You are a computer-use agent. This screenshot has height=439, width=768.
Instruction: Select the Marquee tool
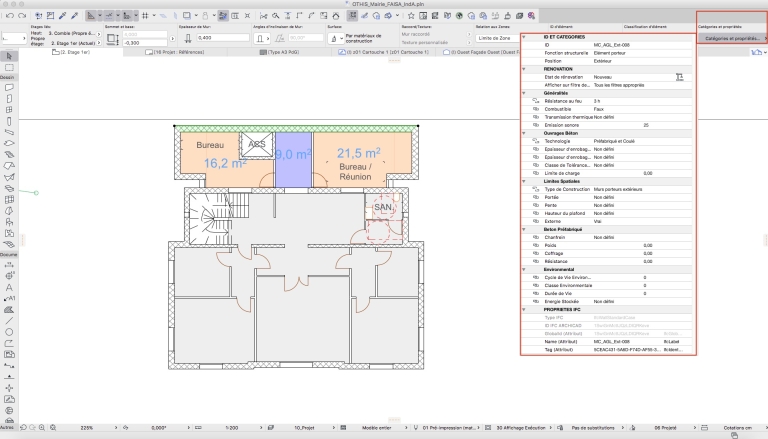coord(9,68)
